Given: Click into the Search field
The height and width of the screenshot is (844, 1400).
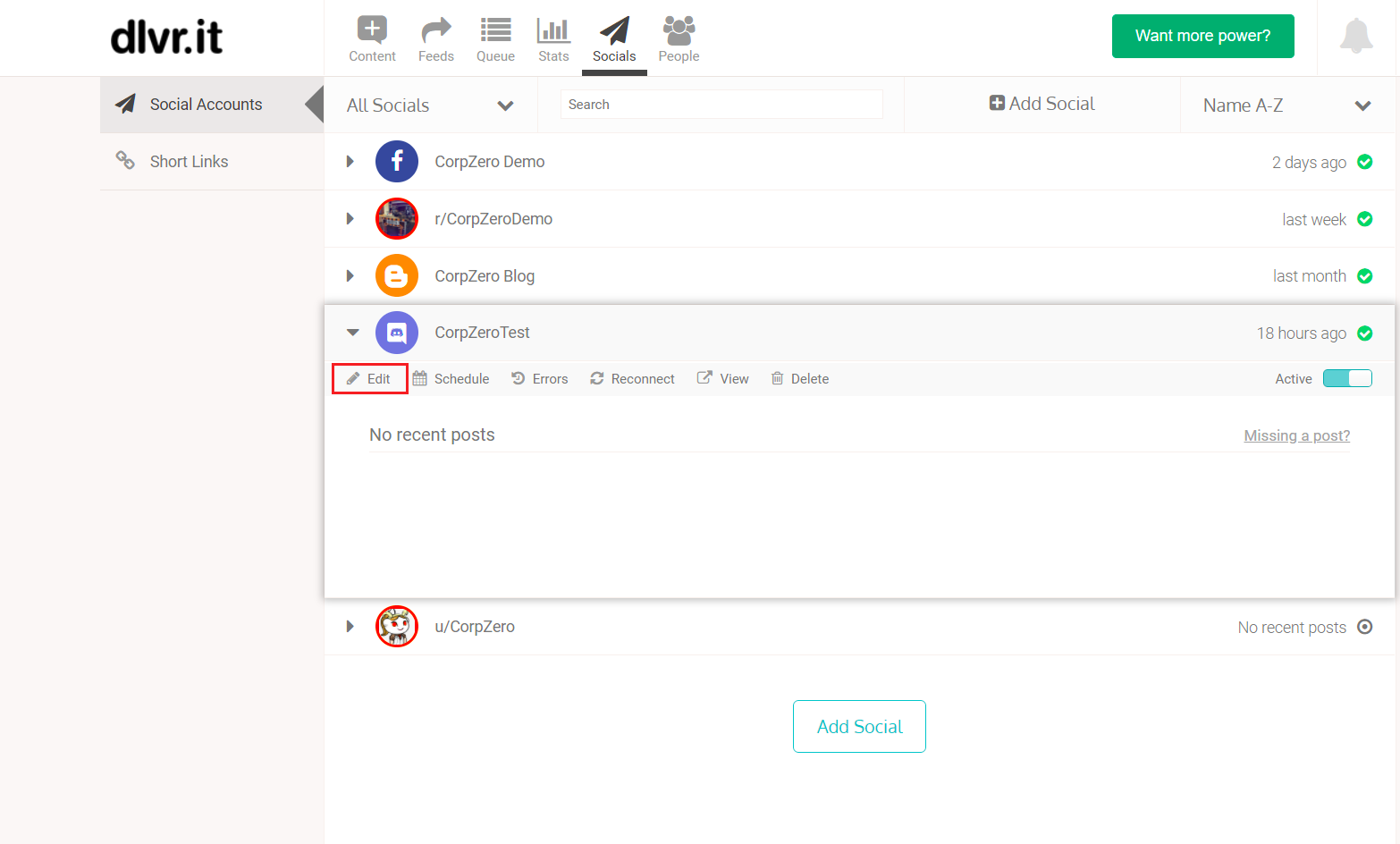Looking at the screenshot, I should (721, 105).
